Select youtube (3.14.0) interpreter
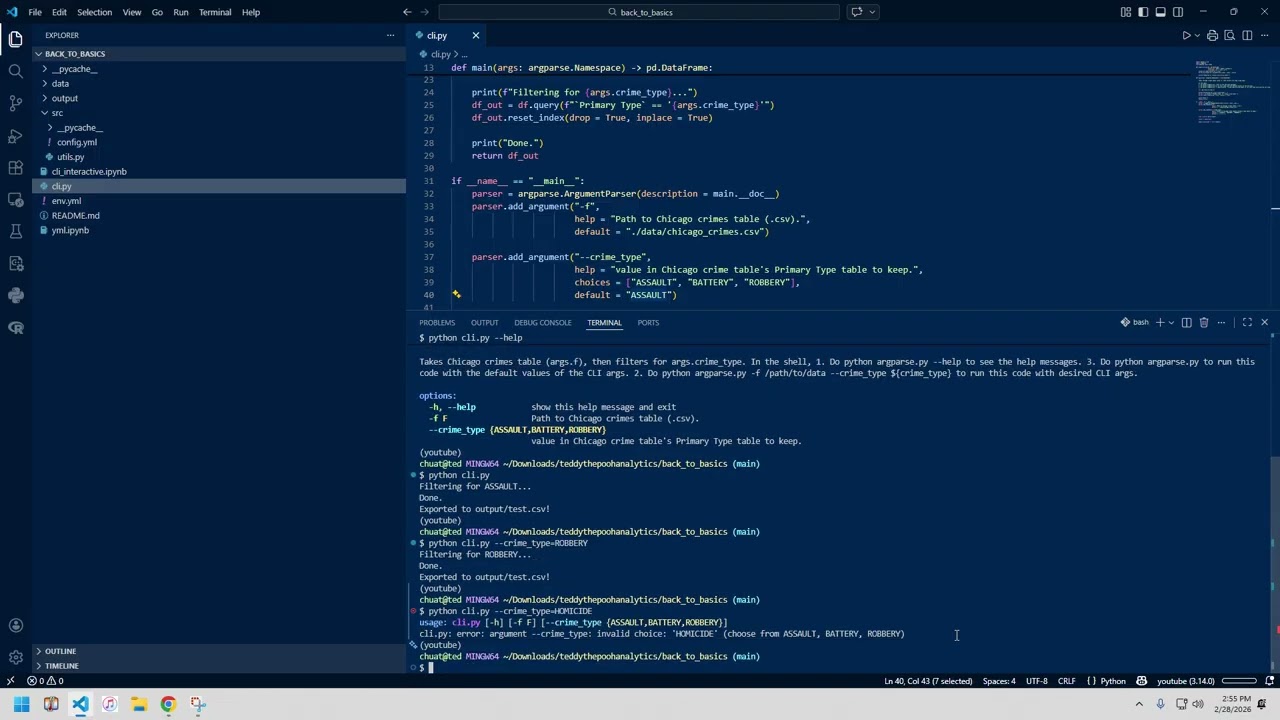 click(x=1185, y=681)
